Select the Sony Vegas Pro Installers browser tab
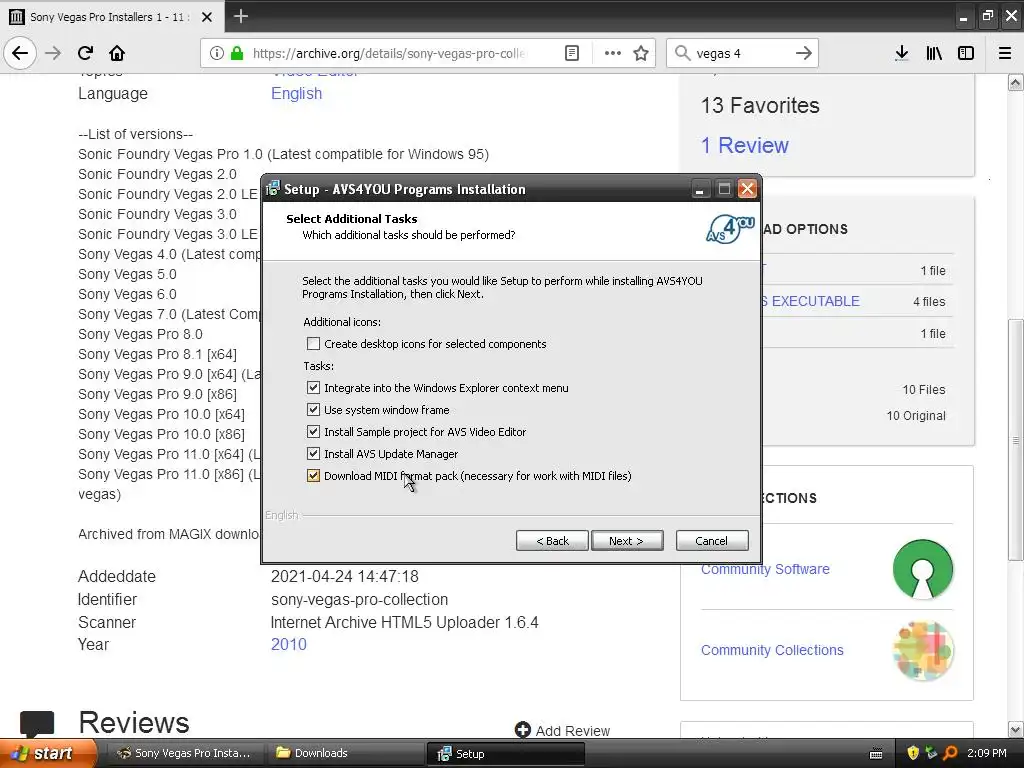1024x768 pixels. pos(112,17)
